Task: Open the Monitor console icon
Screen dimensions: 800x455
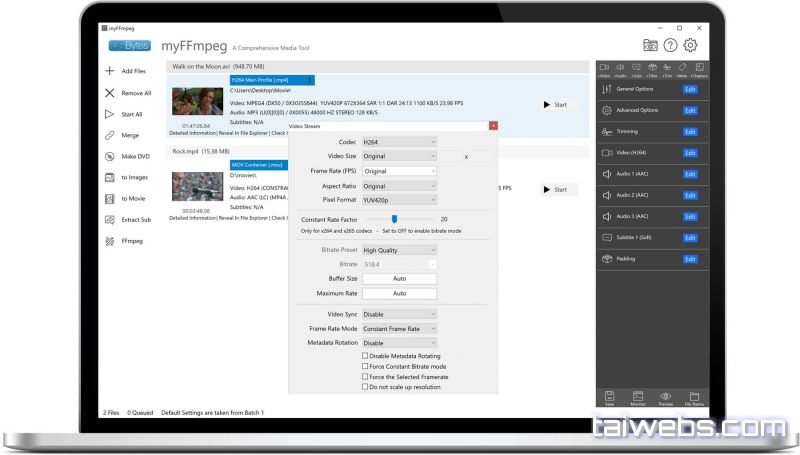Action: [x=638, y=398]
